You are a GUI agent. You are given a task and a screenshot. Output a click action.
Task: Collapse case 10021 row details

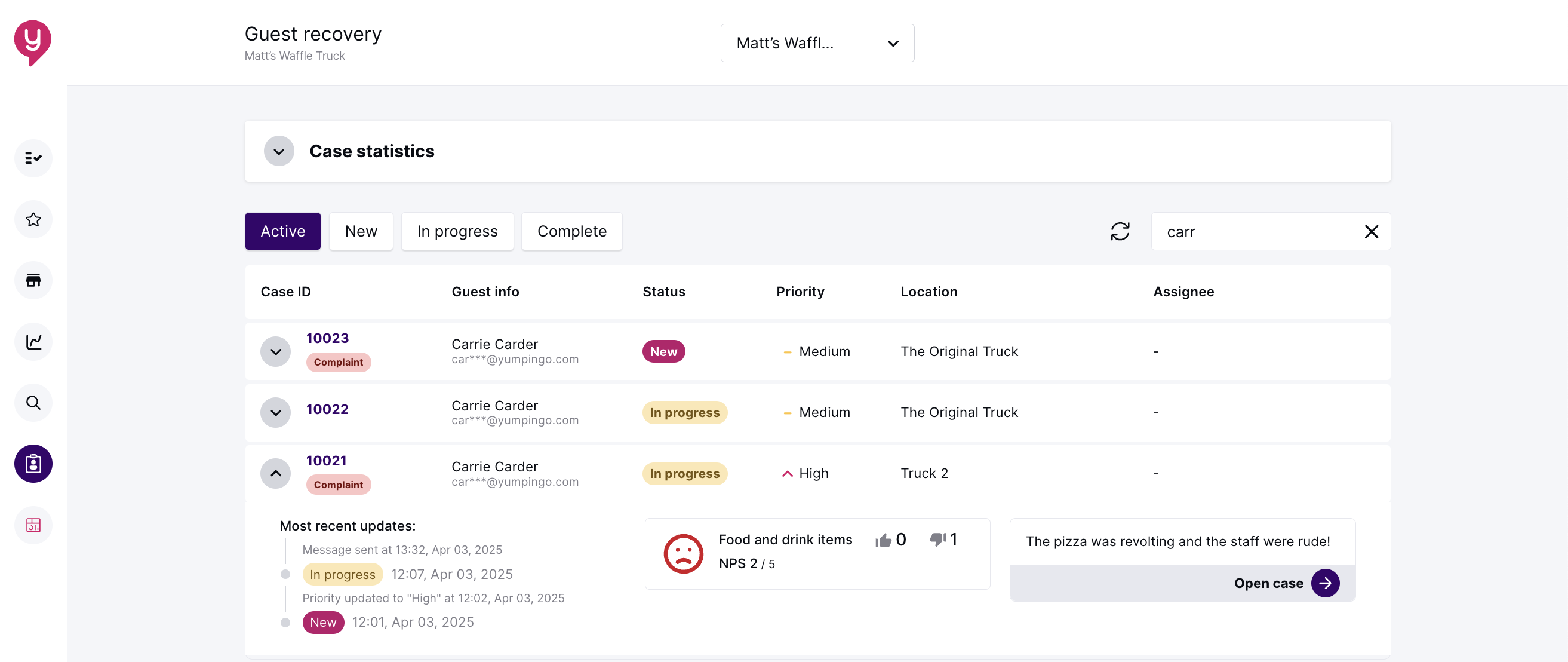pyautogui.click(x=276, y=473)
